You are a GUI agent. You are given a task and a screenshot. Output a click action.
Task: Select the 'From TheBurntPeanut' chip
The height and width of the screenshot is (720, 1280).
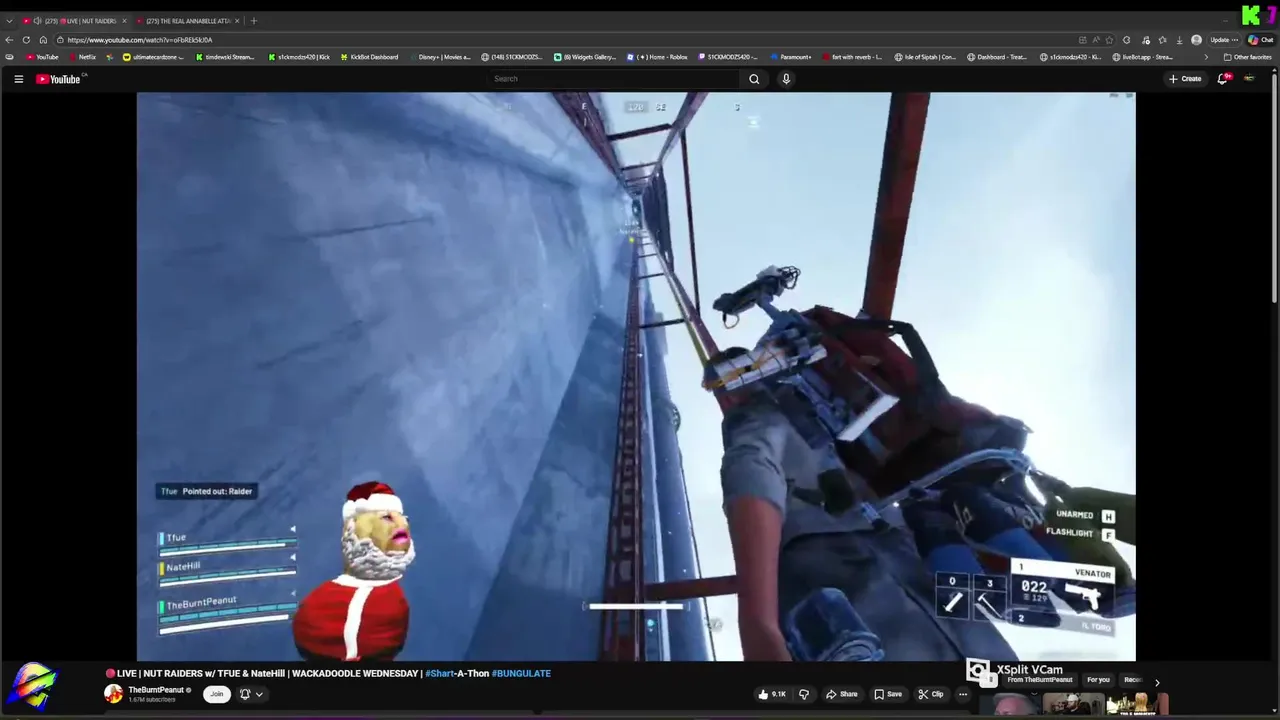pos(1040,680)
